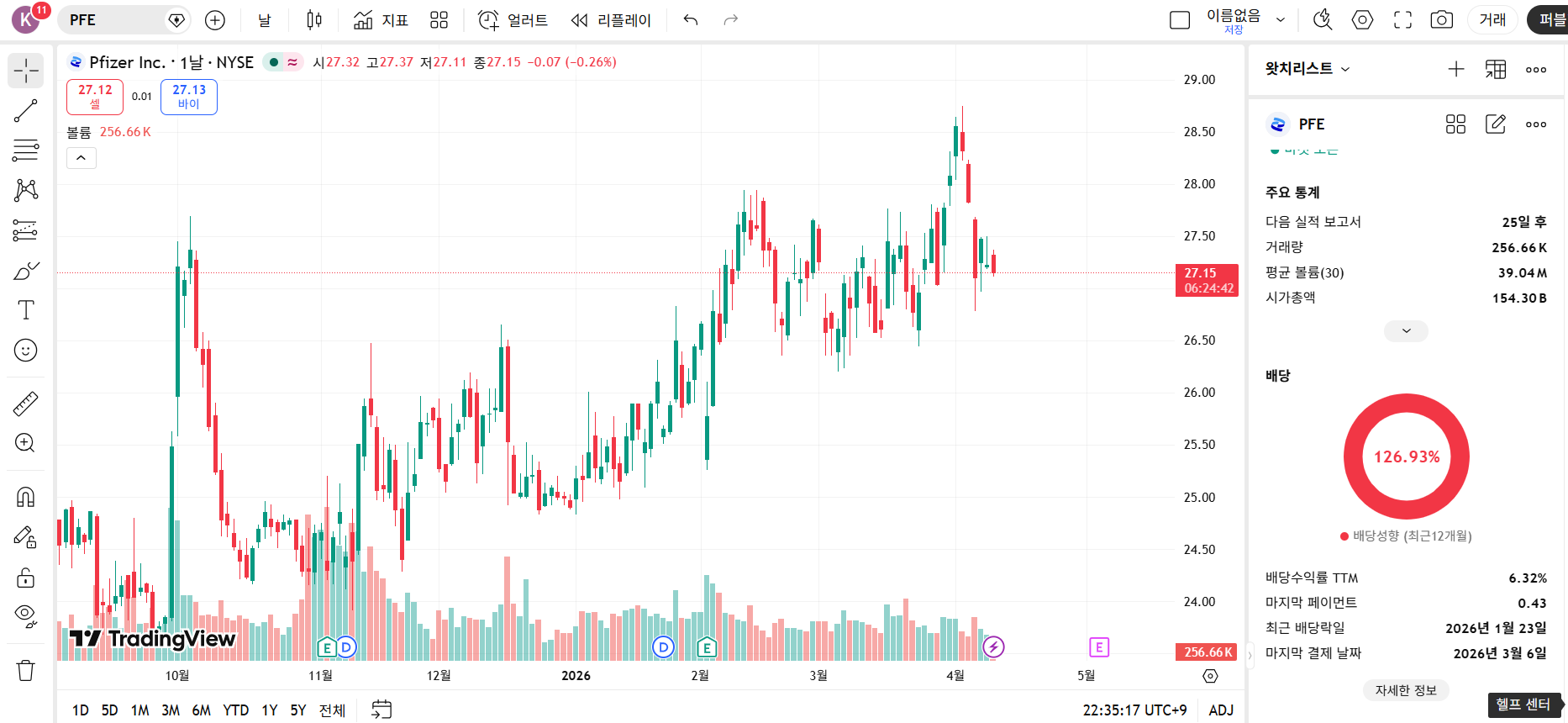Select the 3M time range

[x=171, y=710]
